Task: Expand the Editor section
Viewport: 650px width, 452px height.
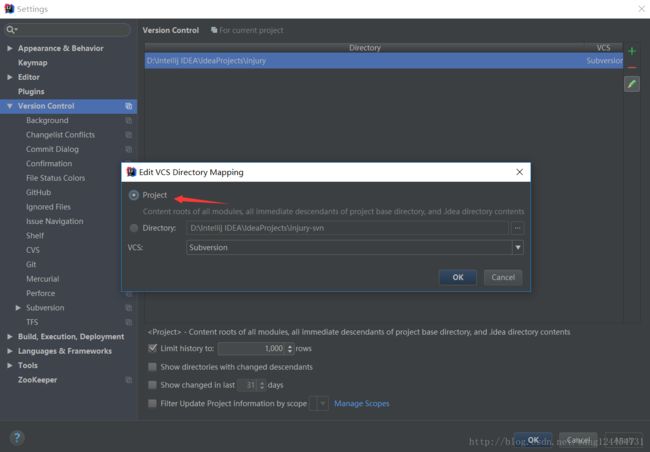Action: point(10,77)
